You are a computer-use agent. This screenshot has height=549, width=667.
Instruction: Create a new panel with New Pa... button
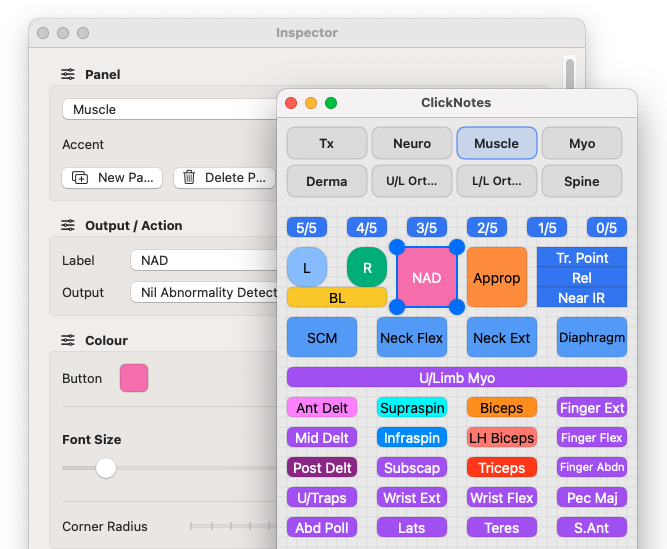[112, 177]
